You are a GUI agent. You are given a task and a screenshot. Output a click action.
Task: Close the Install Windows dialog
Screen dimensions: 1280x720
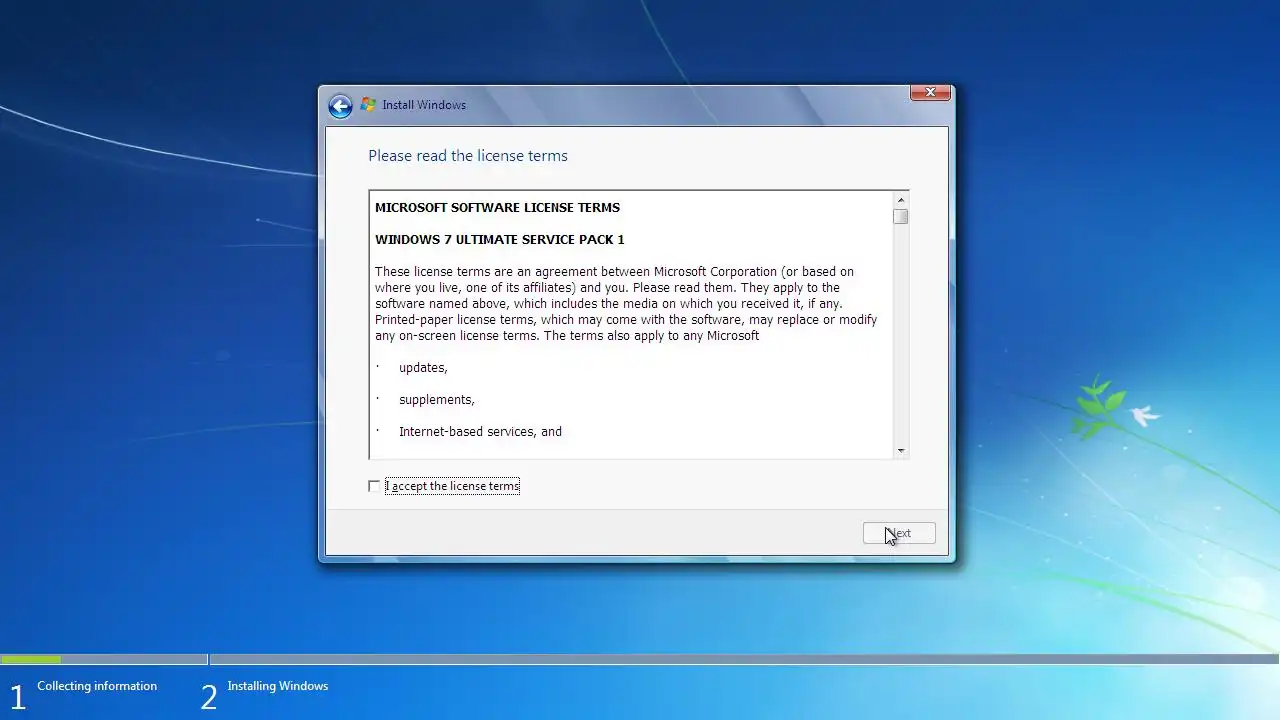click(930, 92)
